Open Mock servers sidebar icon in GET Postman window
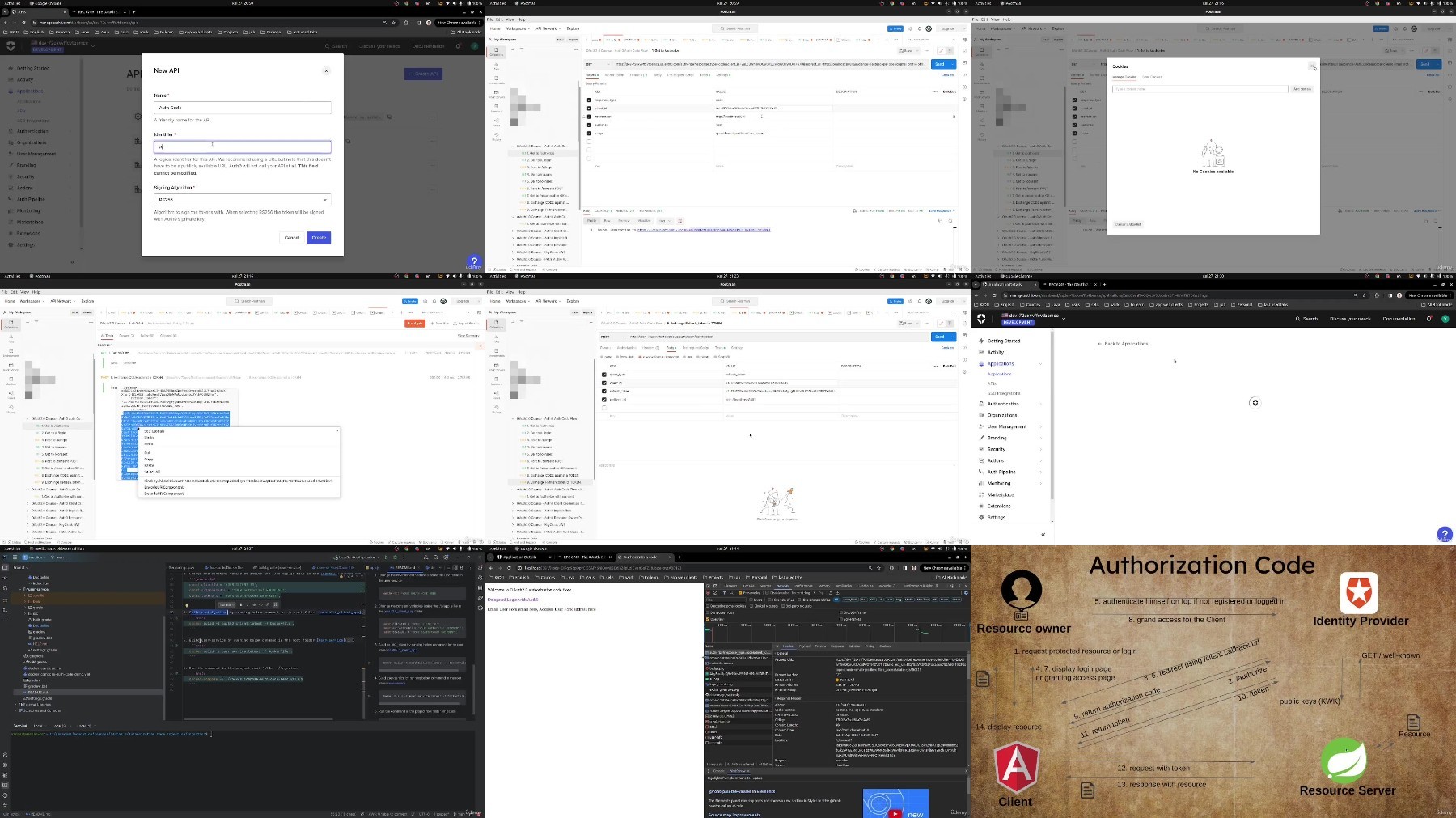This screenshot has width=1456, height=818. (497, 95)
